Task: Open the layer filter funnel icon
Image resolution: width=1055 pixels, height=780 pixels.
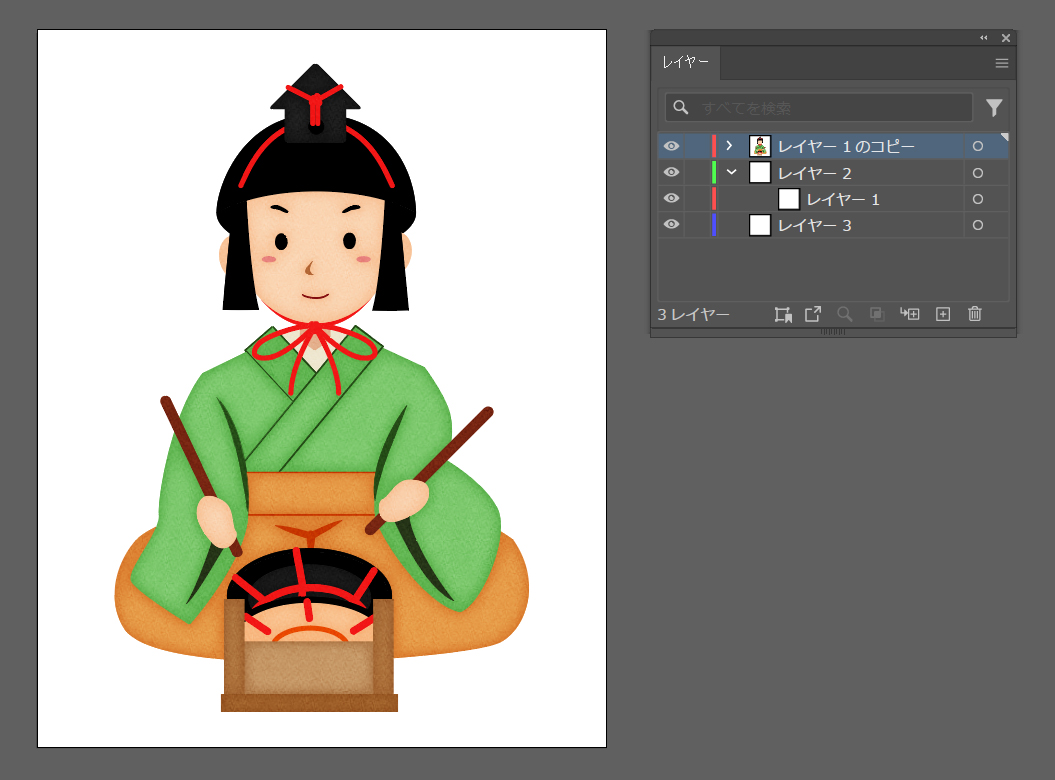Action: [x=994, y=107]
